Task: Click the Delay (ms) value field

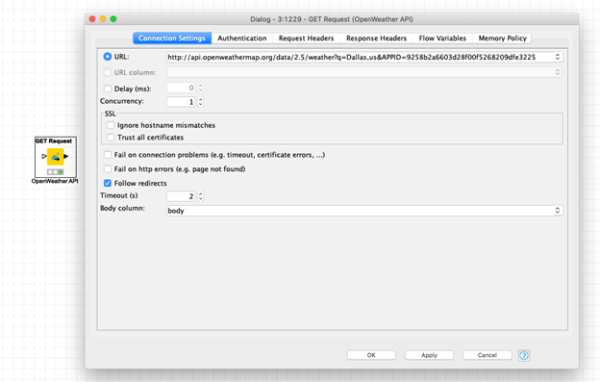Action: pyautogui.click(x=181, y=88)
